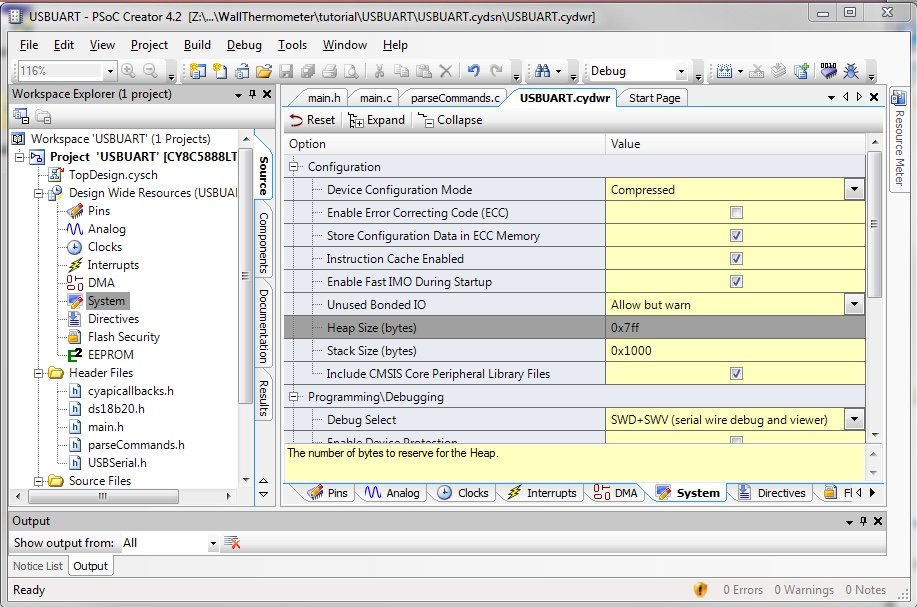917x607 pixels.
Task: Click the Collapse button
Action: (450, 120)
